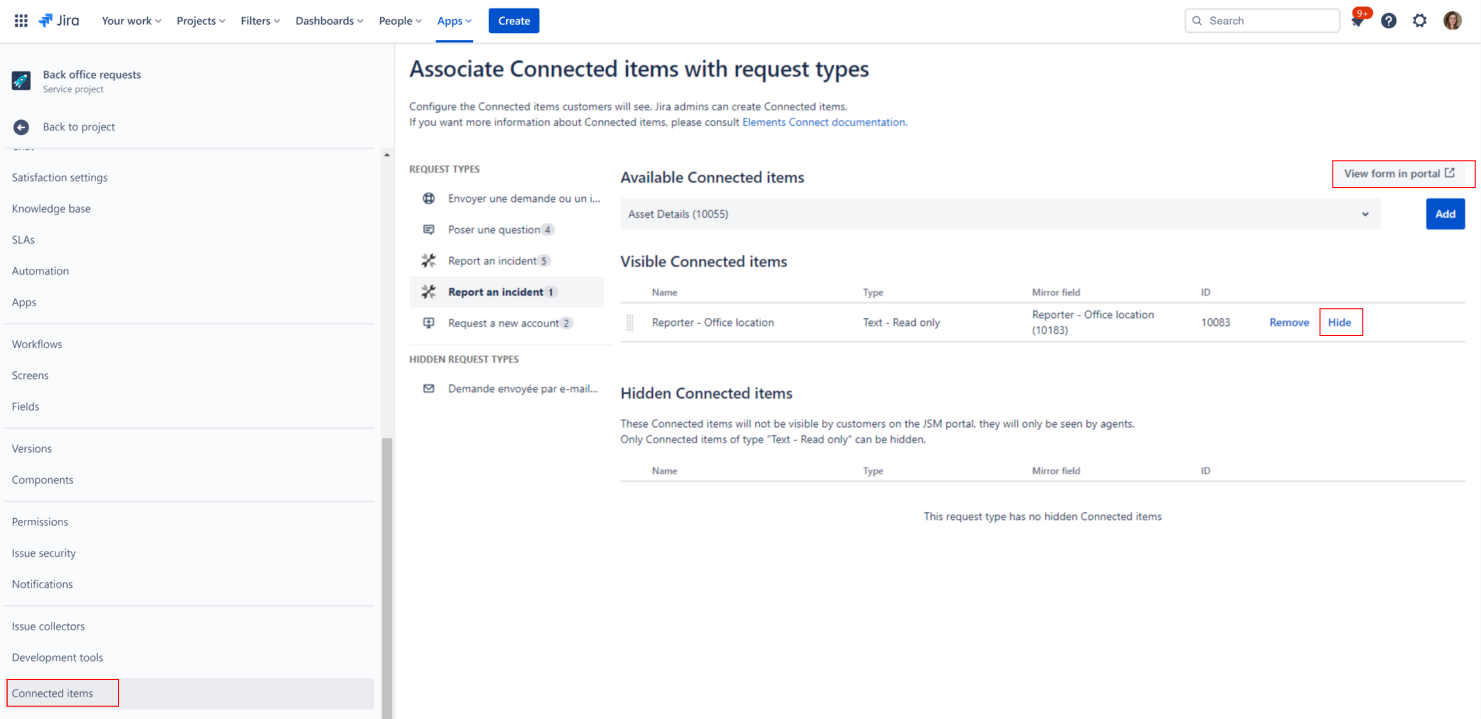
Task: Click the blue Add button
Action: point(1445,214)
